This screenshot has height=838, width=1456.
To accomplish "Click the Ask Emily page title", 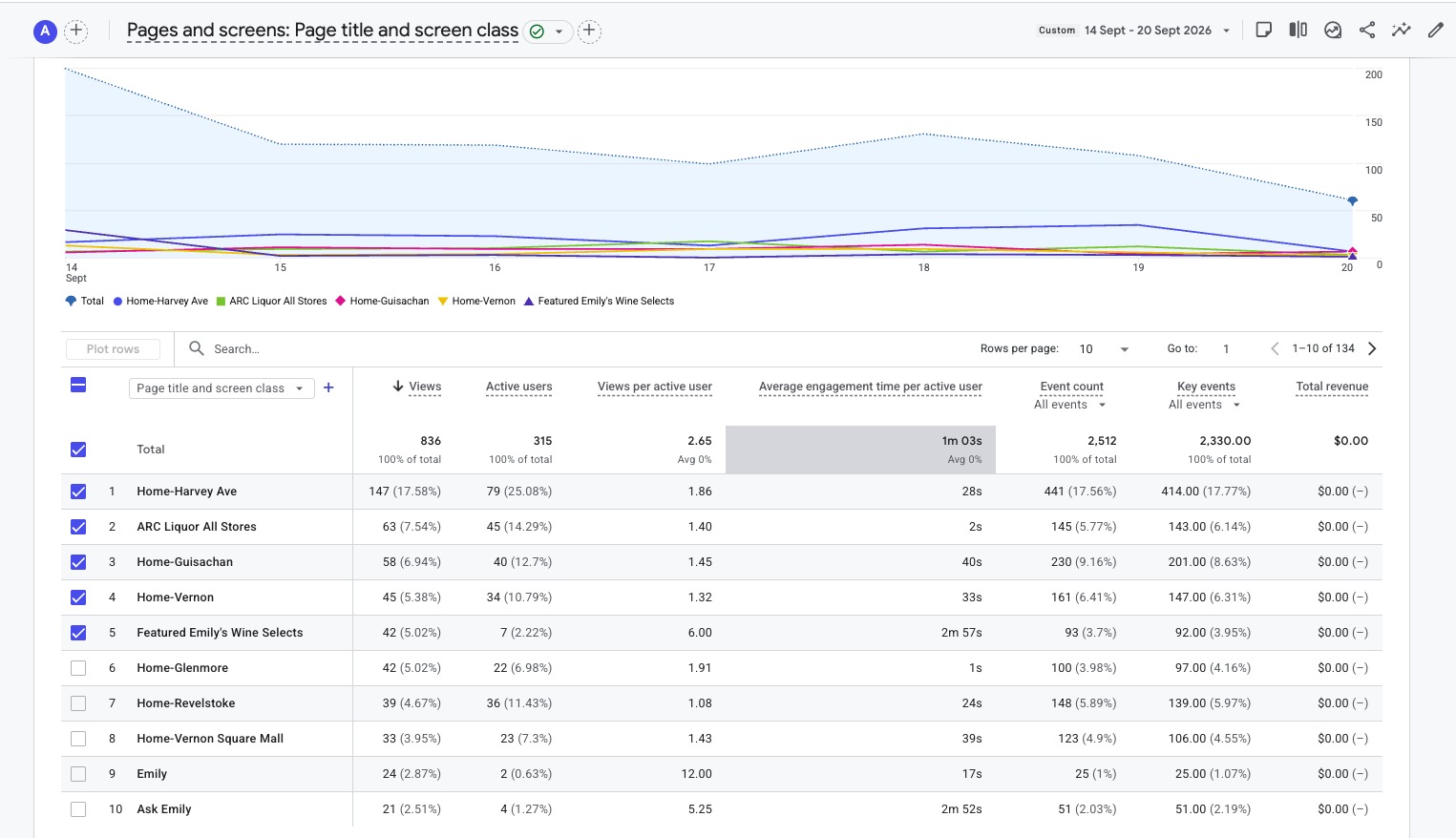I will (164, 809).
